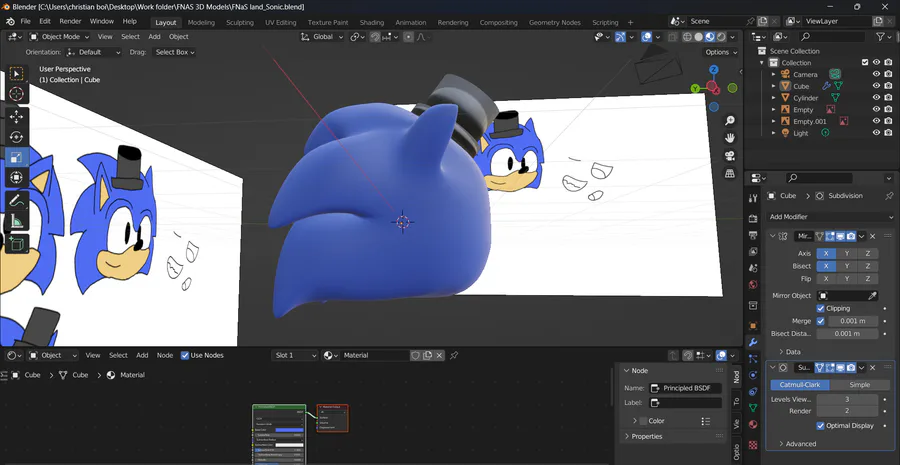Open the Tool properties tab
This screenshot has height=465, width=900.
(753, 199)
